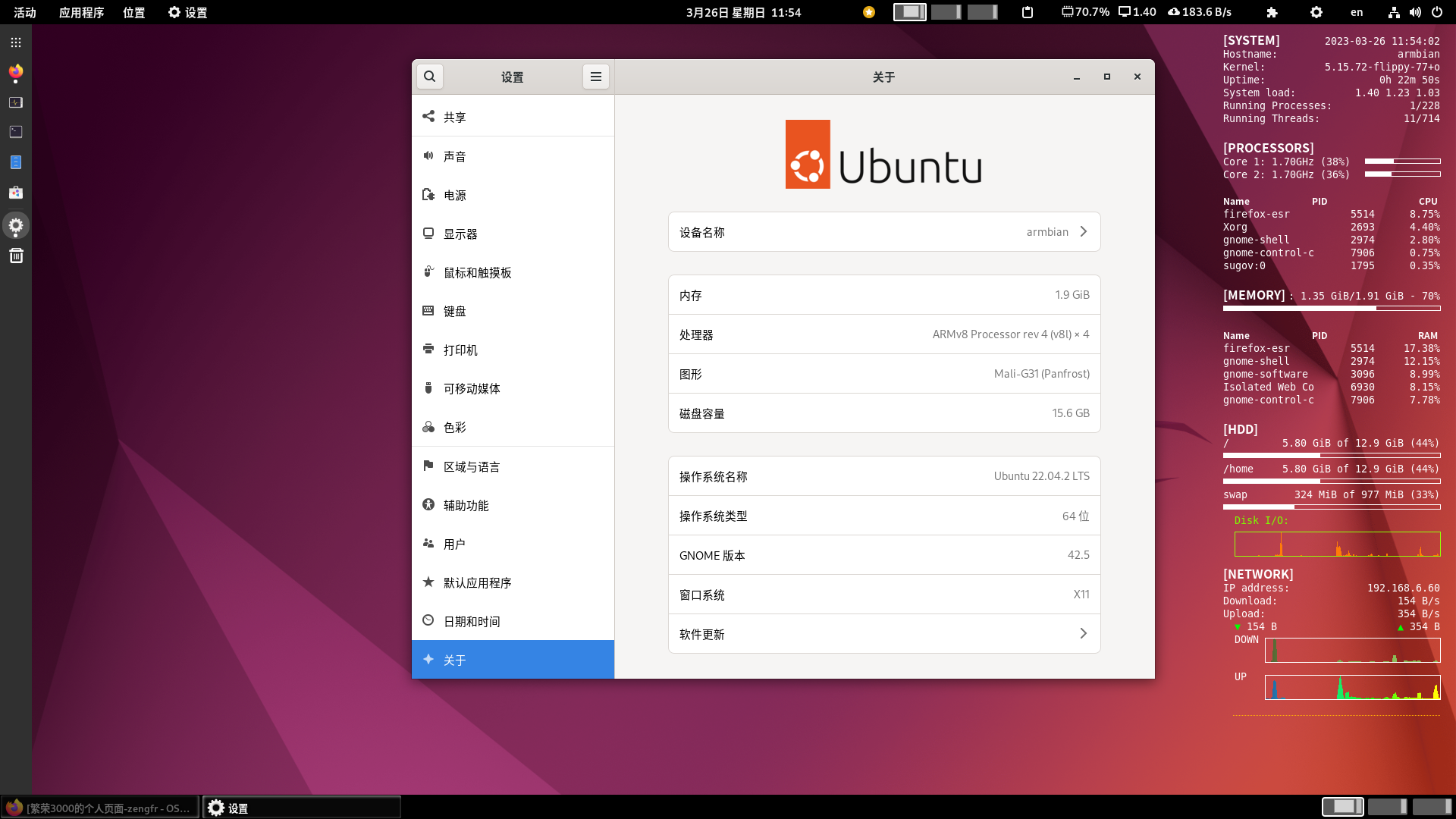Open the terminal dock icon

coord(16,132)
